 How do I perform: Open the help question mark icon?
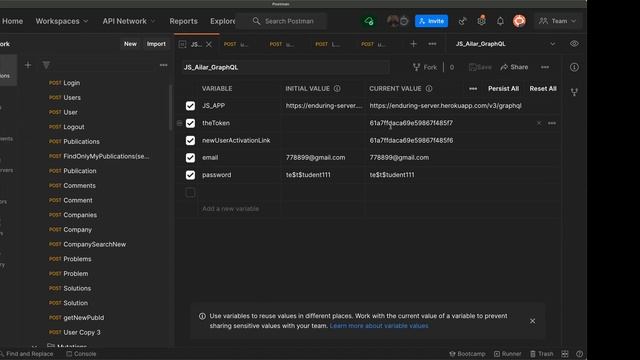click(579, 354)
